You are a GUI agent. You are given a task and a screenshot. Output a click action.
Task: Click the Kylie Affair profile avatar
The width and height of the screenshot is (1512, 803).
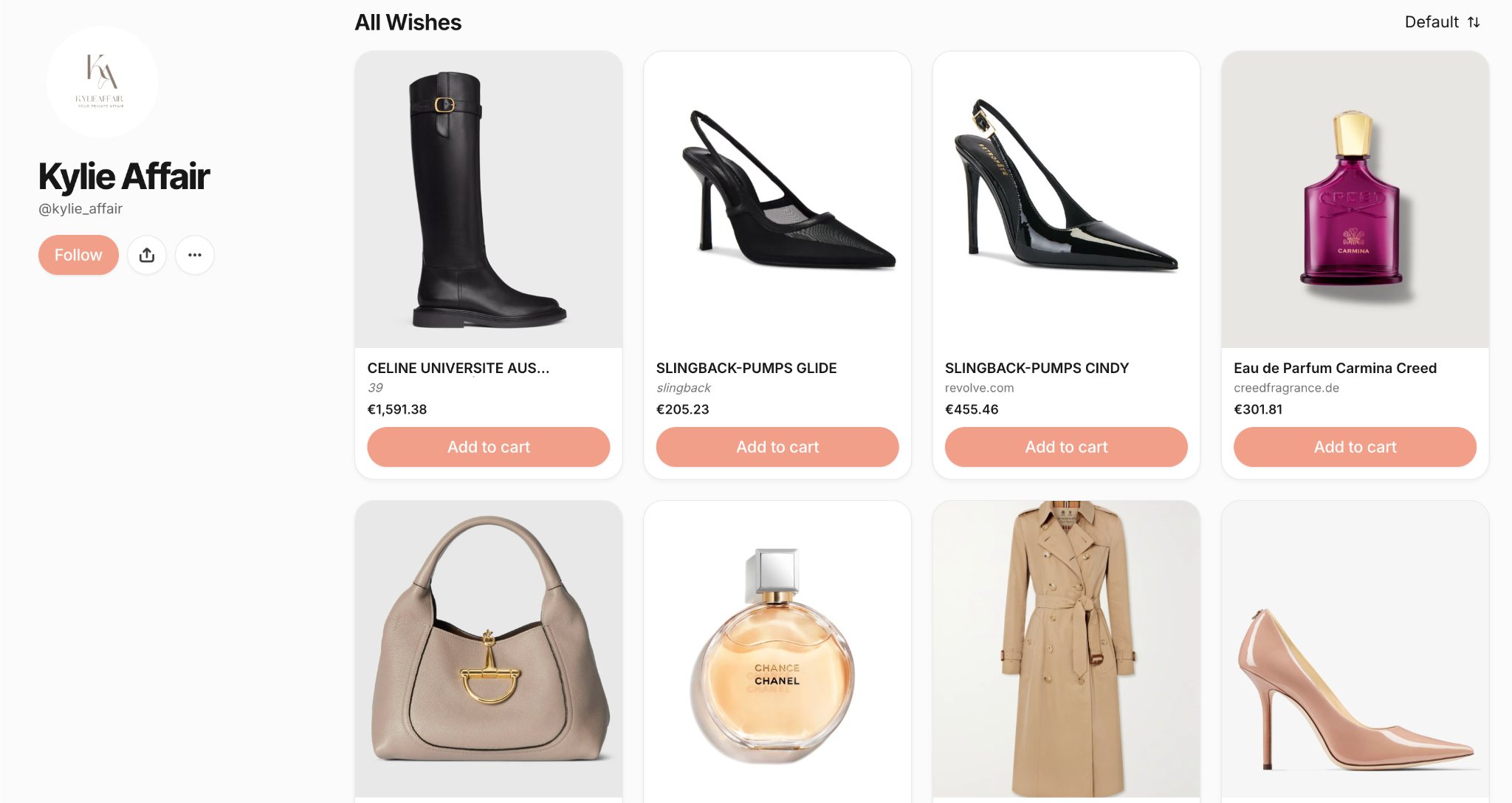[102, 82]
